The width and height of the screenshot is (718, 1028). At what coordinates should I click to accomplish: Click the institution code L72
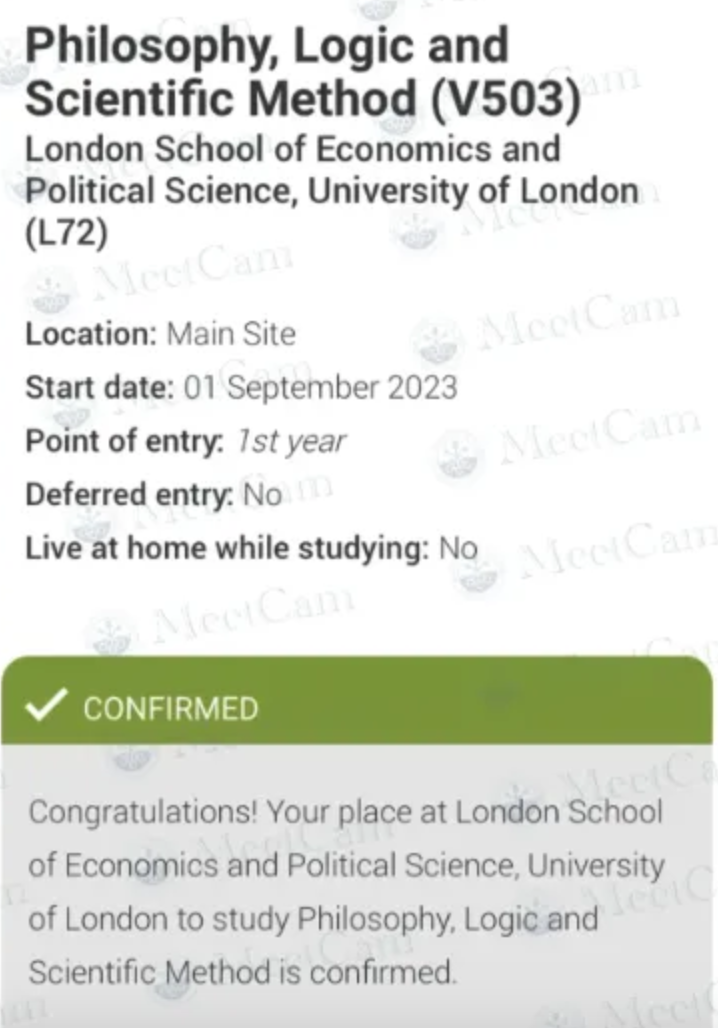(x=66, y=233)
